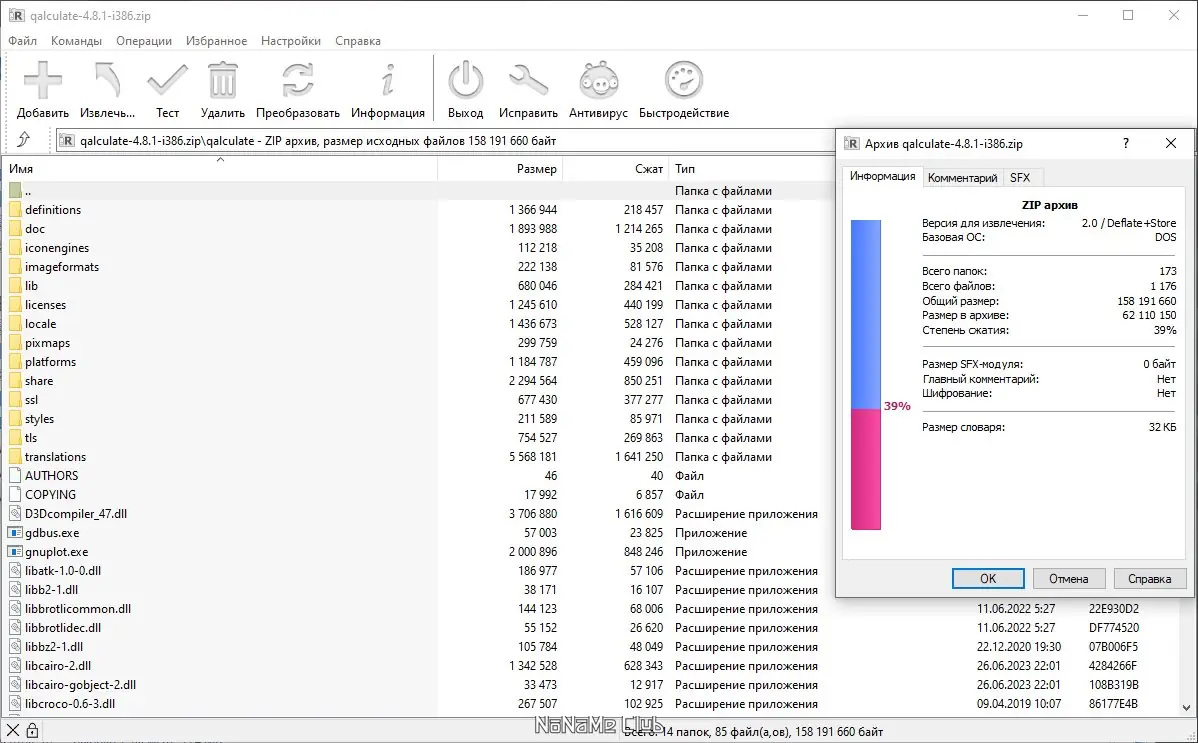
Task: Select the gdbus.exe application icon
Action: pyautogui.click(x=15, y=533)
